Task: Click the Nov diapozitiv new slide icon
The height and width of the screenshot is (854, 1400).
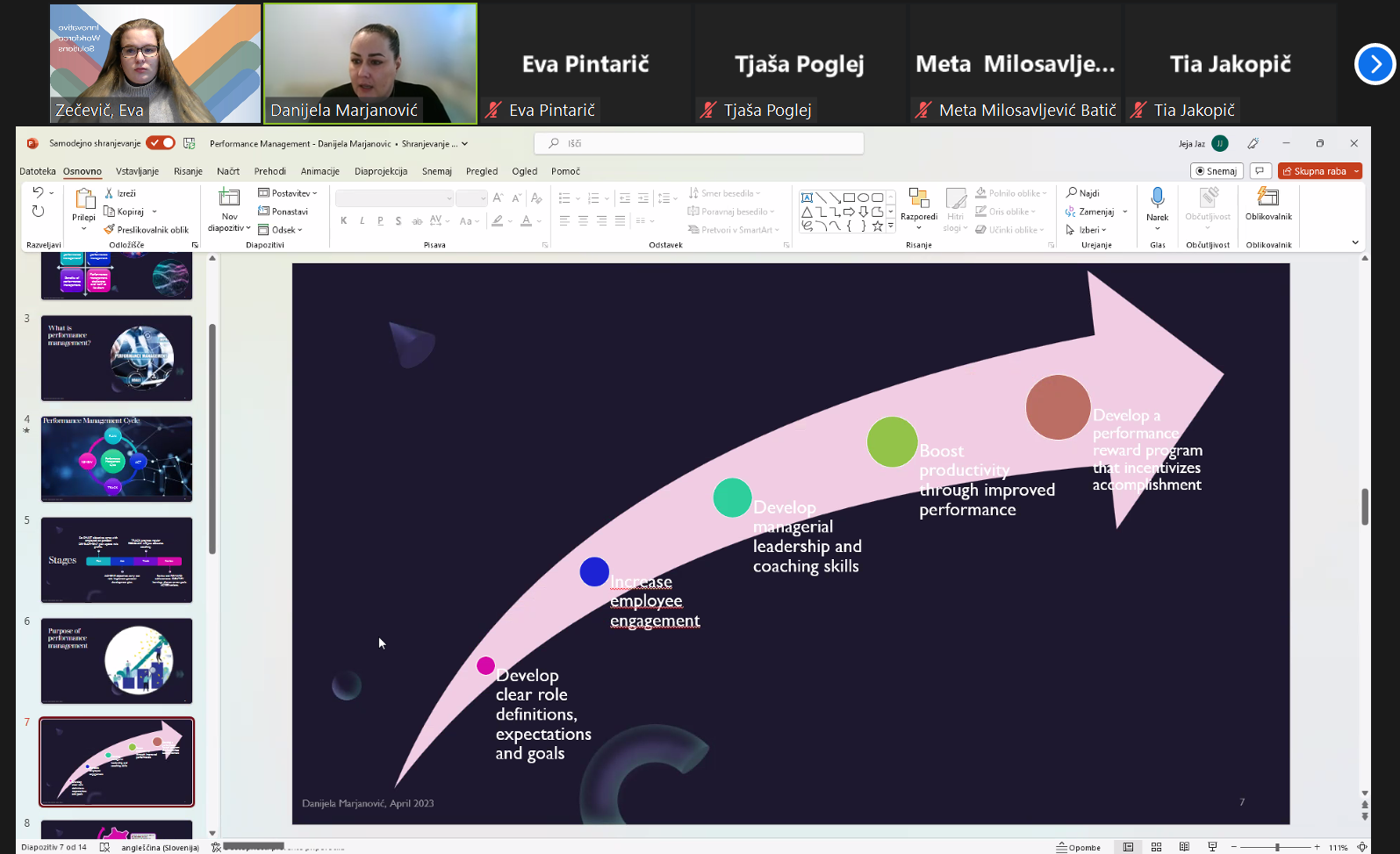Action: click(x=229, y=197)
